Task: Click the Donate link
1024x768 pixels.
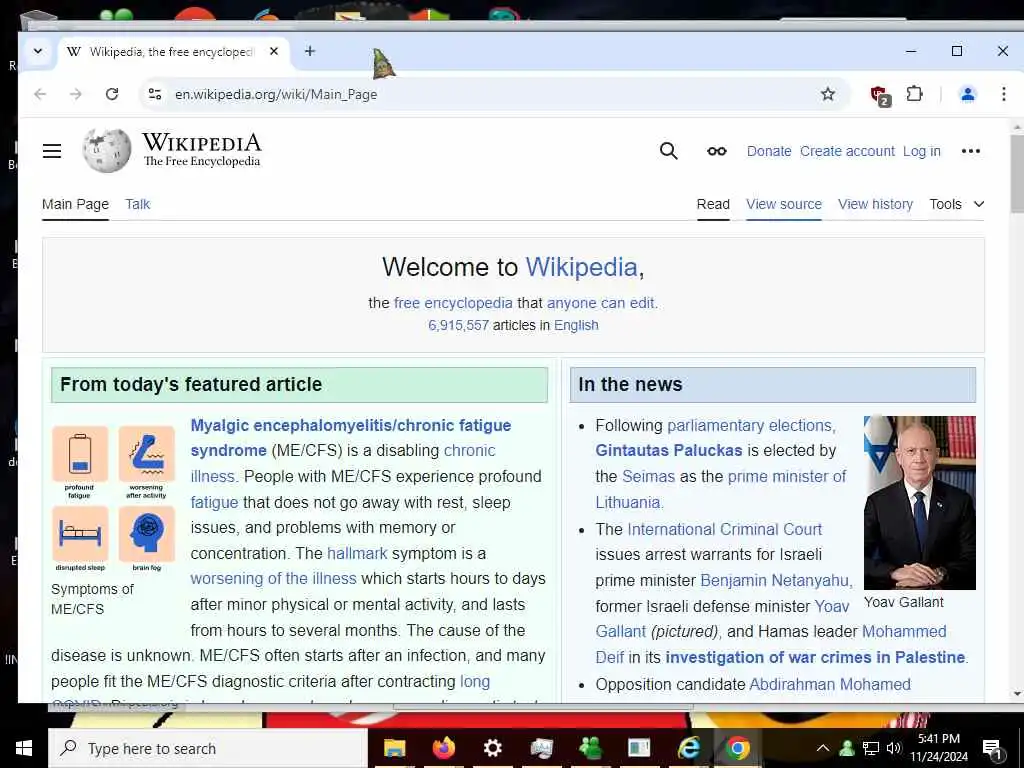Action: click(769, 152)
